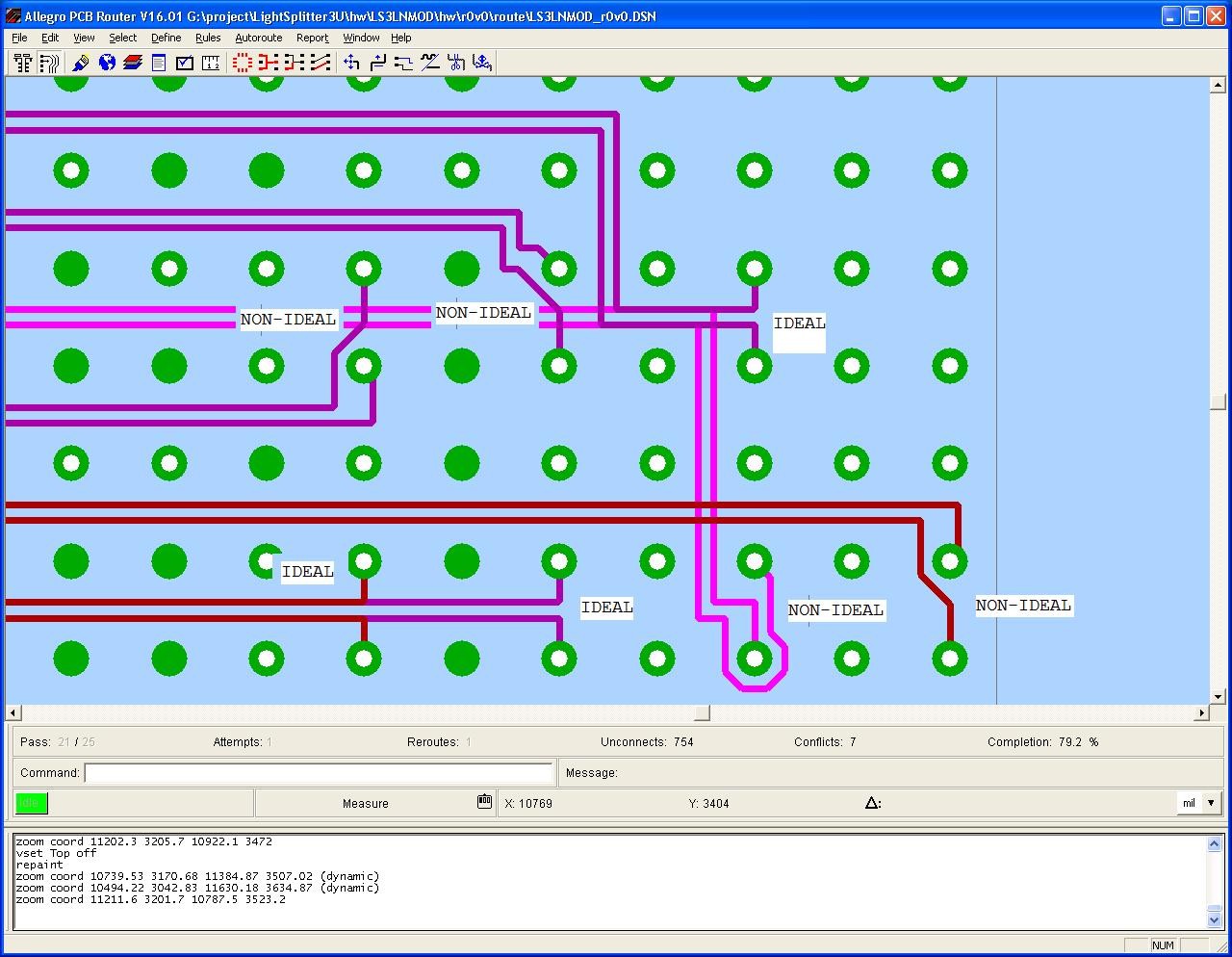Switch to routing mode toolbar icon
1232x957 pixels.
click(x=49, y=63)
